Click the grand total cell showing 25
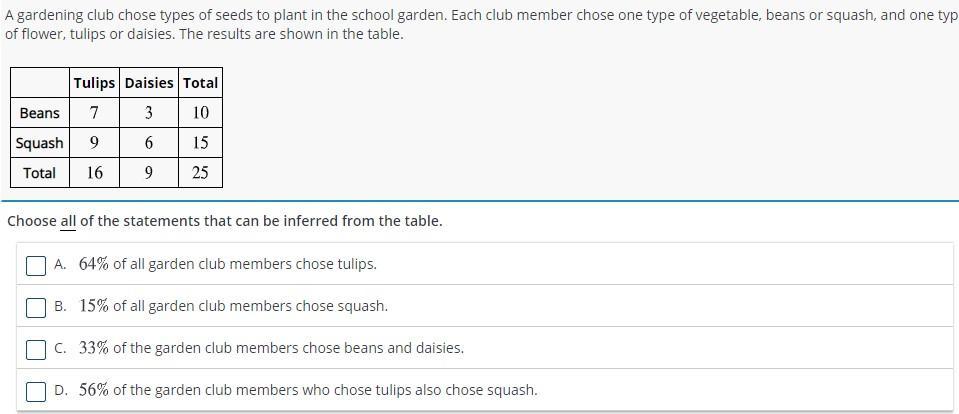The height and width of the screenshot is (414, 959). click(200, 173)
